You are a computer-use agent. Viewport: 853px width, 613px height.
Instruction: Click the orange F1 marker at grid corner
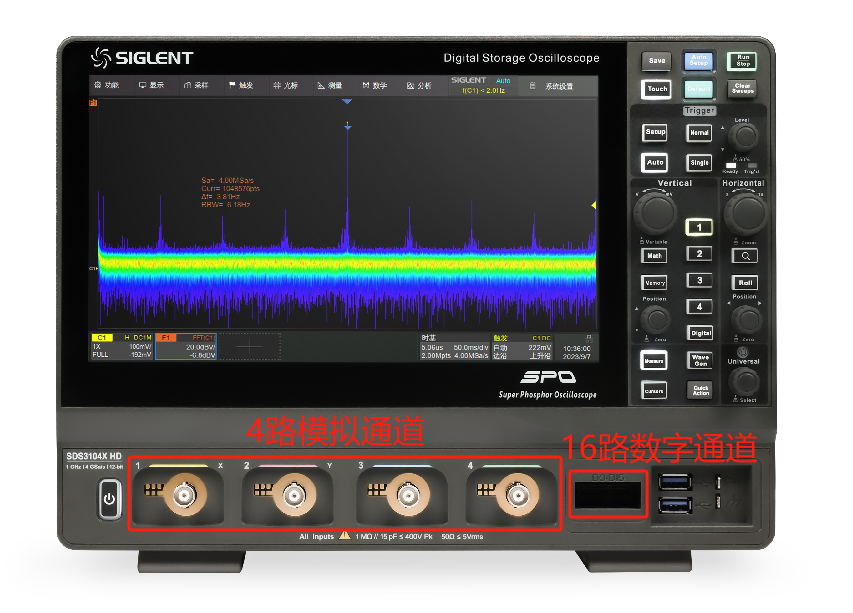(93, 102)
